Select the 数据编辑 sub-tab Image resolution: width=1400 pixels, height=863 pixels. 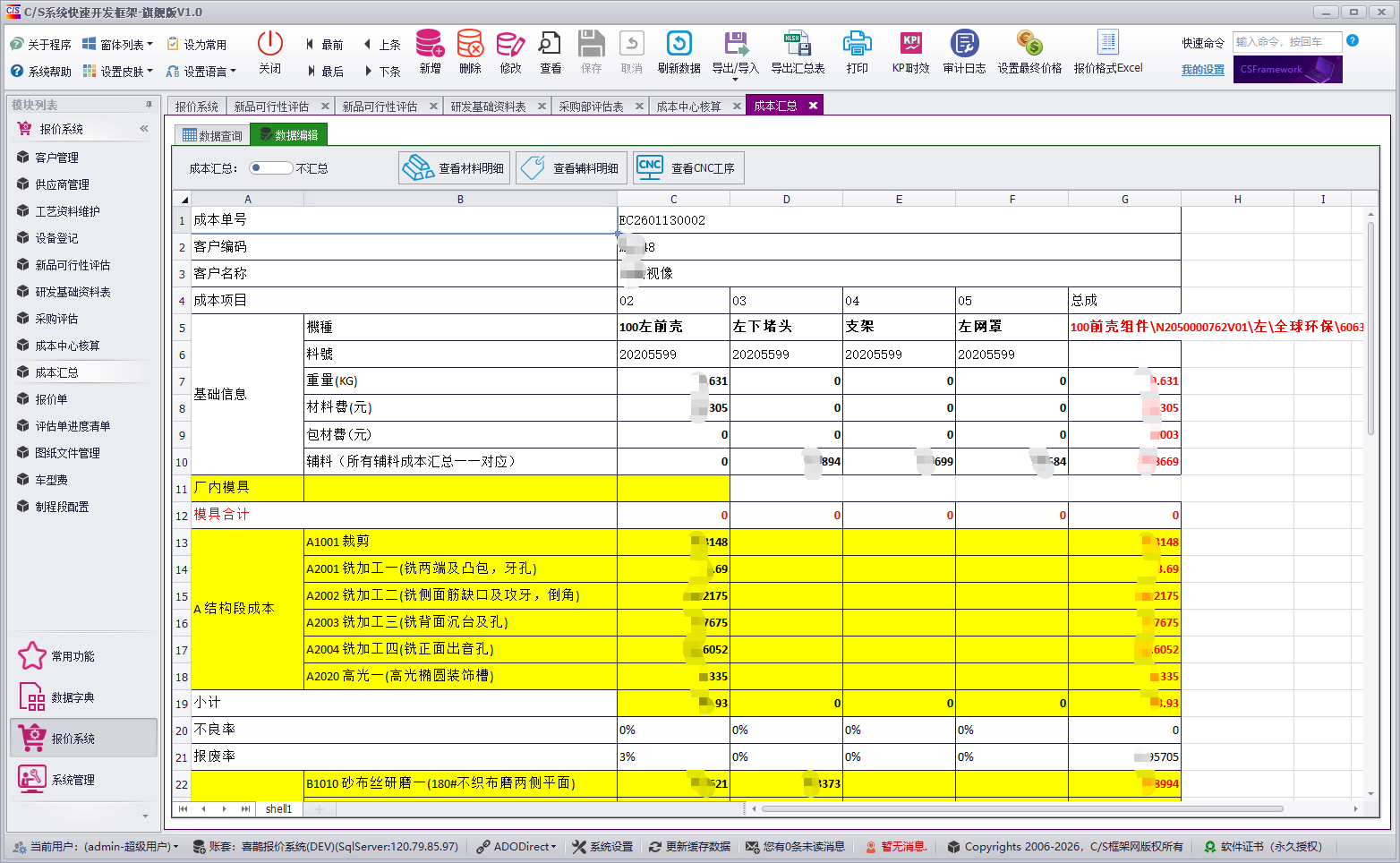pyautogui.click(x=289, y=135)
